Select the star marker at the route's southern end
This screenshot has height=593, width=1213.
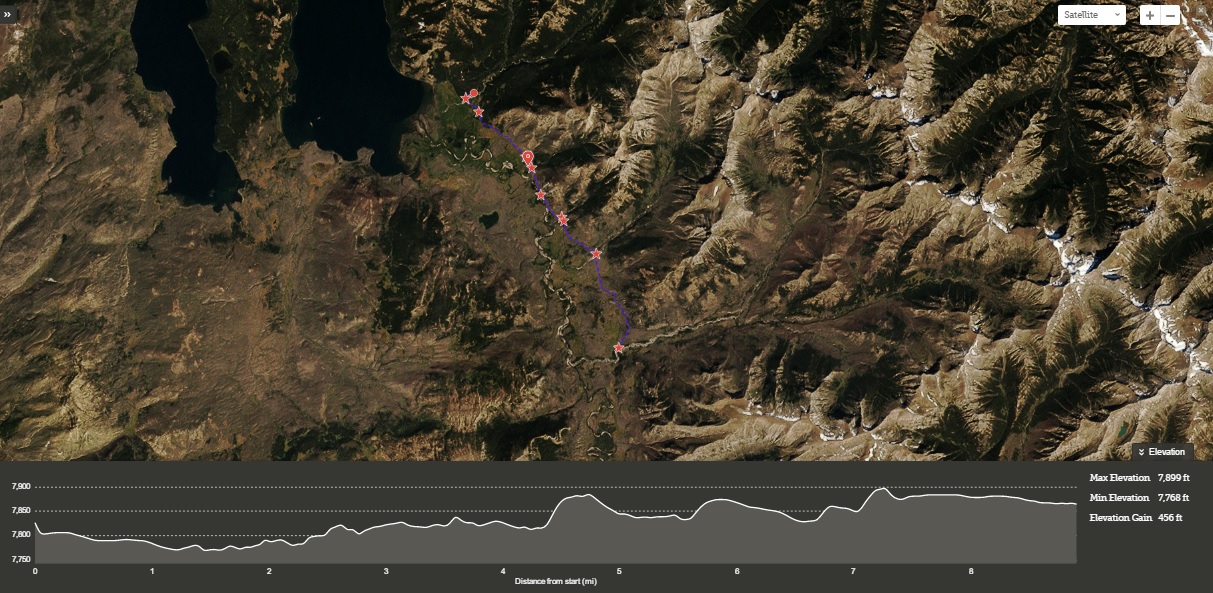point(619,348)
